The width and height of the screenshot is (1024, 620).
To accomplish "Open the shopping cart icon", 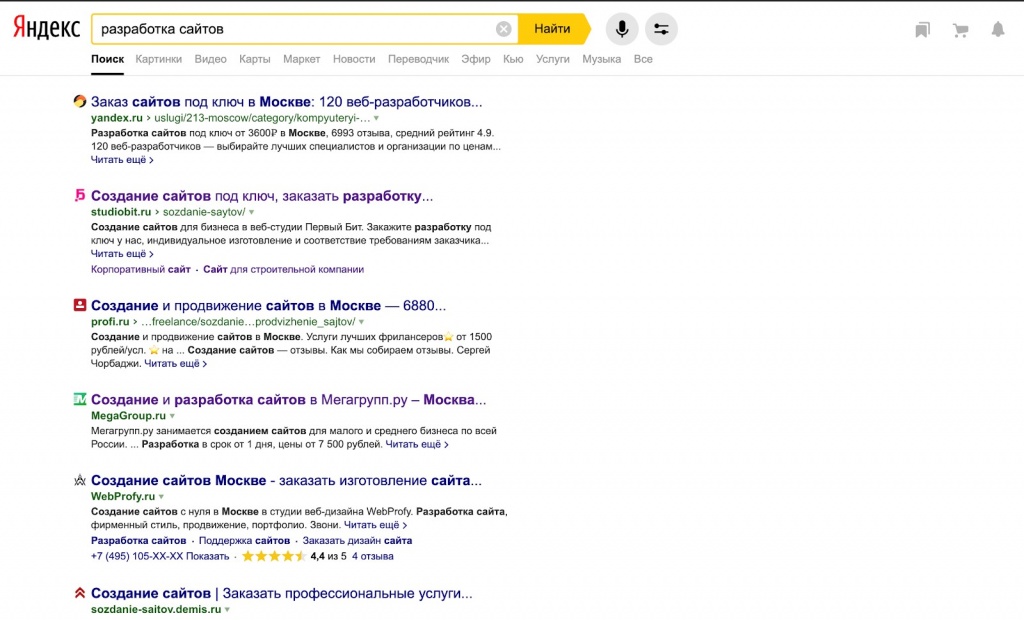I will [960, 30].
